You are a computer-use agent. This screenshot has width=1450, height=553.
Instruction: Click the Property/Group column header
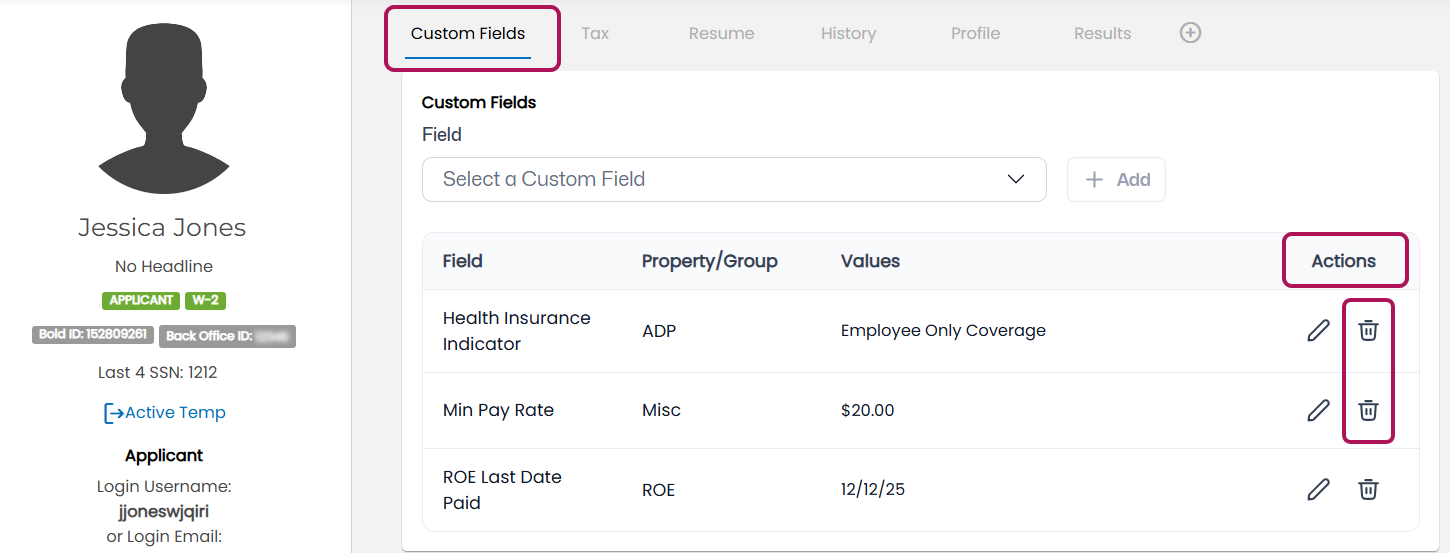point(710,261)
